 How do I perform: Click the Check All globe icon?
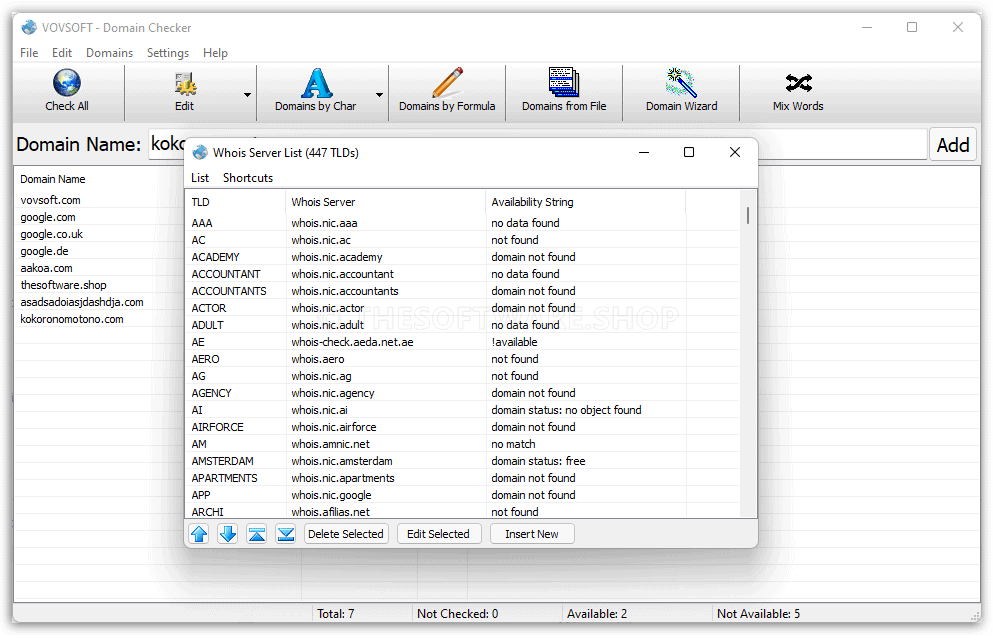pos(67,82)
